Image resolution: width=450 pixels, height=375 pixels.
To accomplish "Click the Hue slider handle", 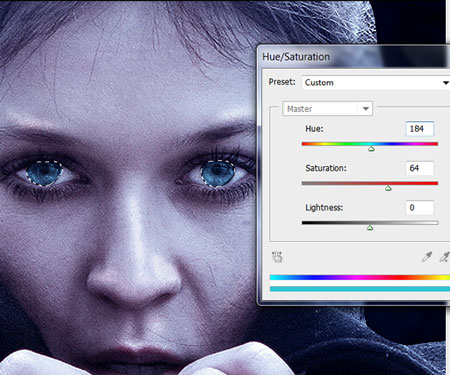I will pyautogui.click(x=371, y=149).
